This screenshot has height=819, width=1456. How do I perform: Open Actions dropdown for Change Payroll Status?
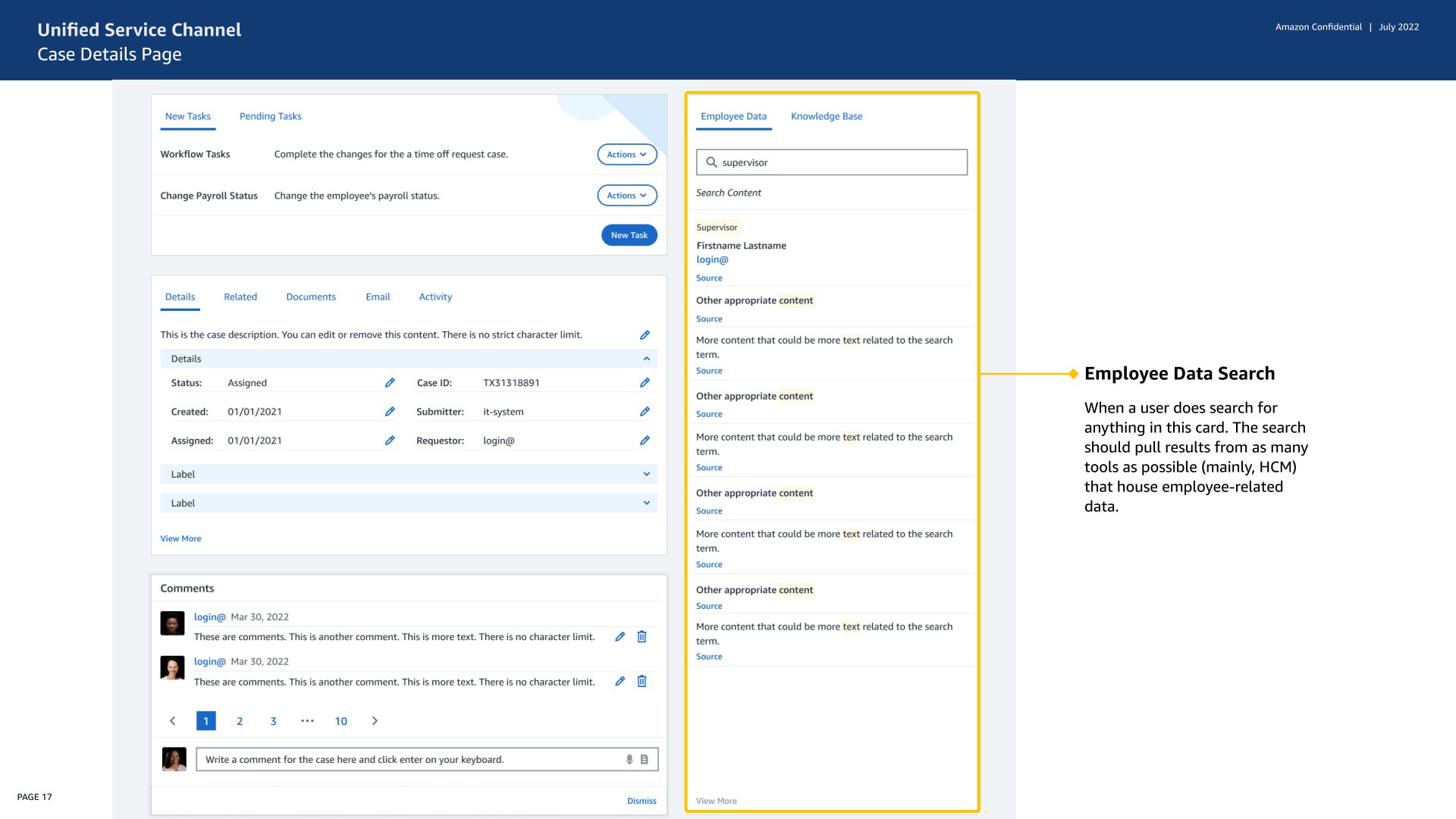click(626, 196)
